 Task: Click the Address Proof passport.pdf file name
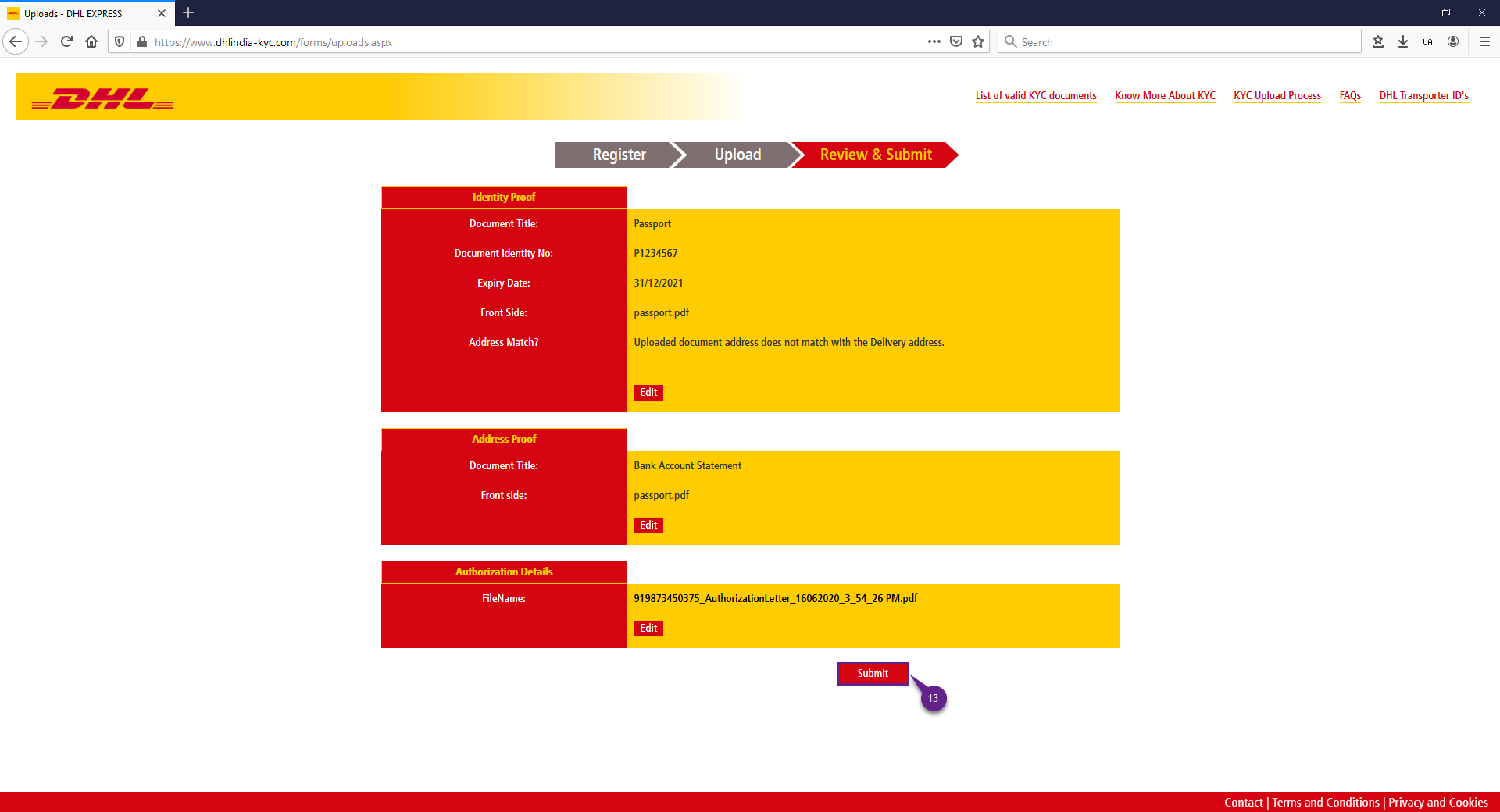pyautogui.click(x=661, y=495)
